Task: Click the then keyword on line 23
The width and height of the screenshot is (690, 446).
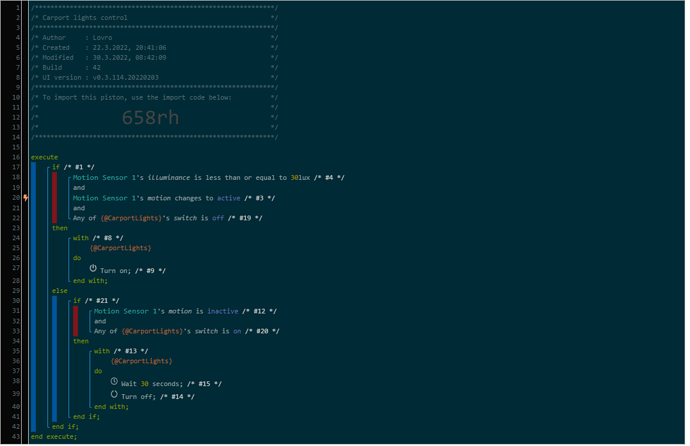Action: click(60, 228)
